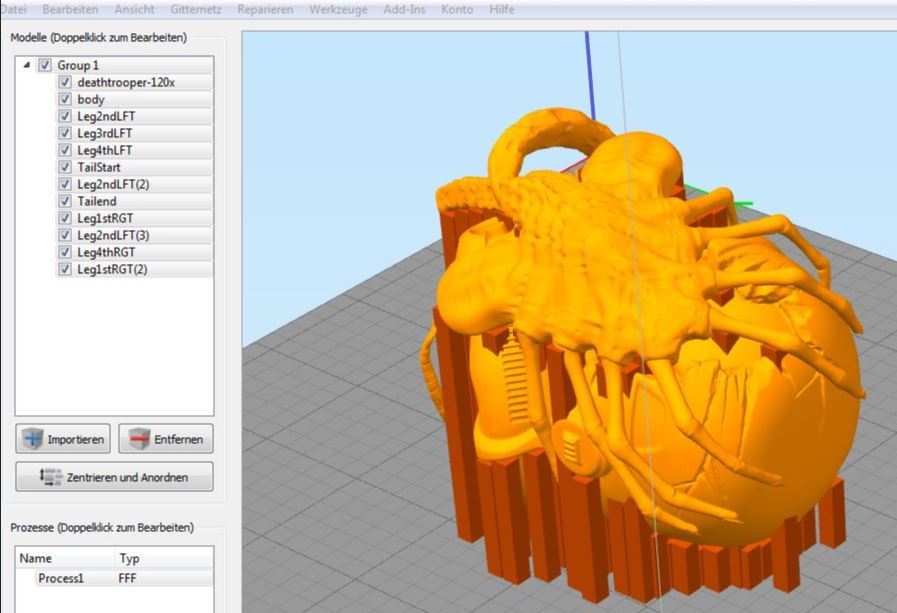Image resolution: width=897 pixels, height=613 pixels.
Task: Select the Leg3rdLFT model name
Action: (105, 133)
